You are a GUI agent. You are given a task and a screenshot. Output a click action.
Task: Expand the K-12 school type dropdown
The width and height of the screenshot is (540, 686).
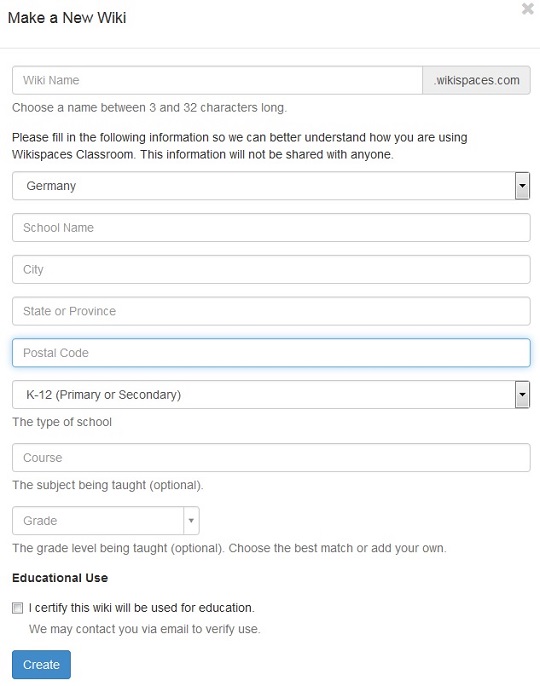pos(271,395)
